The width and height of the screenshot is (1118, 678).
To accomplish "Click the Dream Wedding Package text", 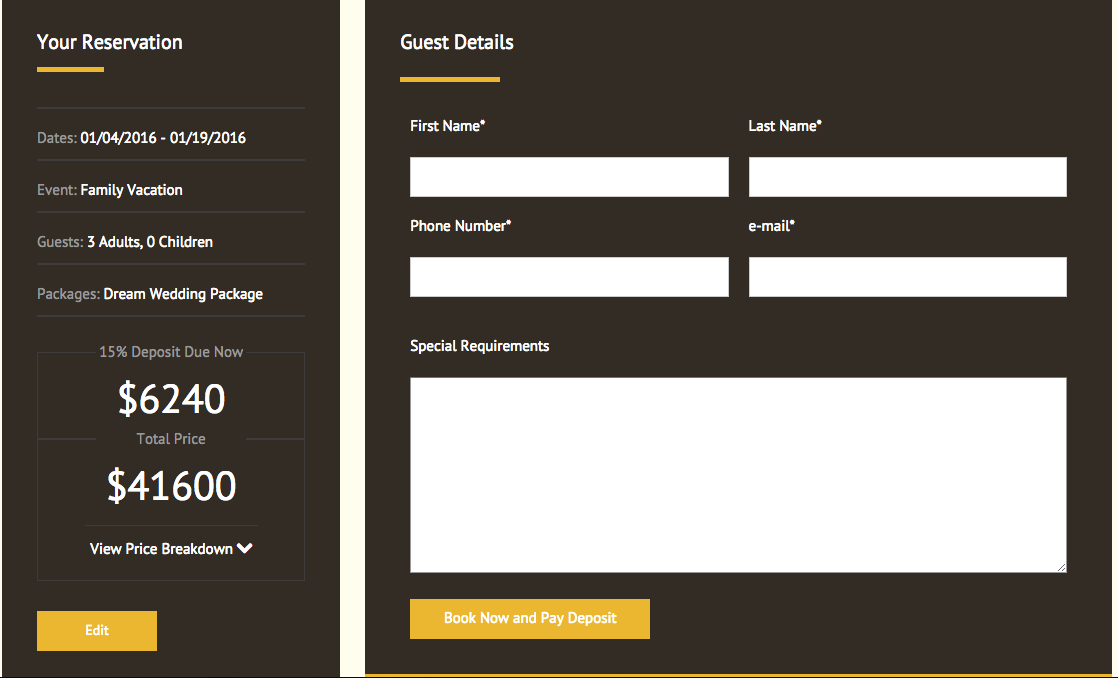I will [183, 294].
